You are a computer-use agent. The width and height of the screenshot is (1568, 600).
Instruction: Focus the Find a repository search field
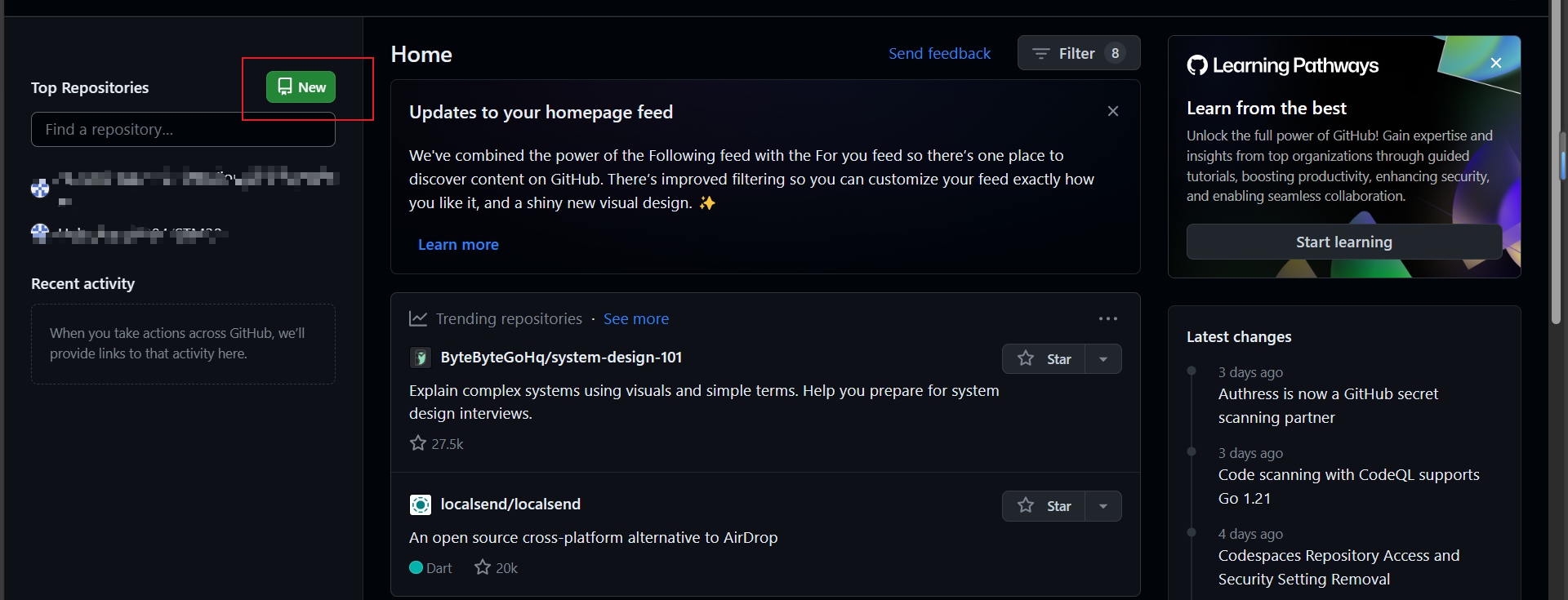pyautogui.click(x=183, y=130)
